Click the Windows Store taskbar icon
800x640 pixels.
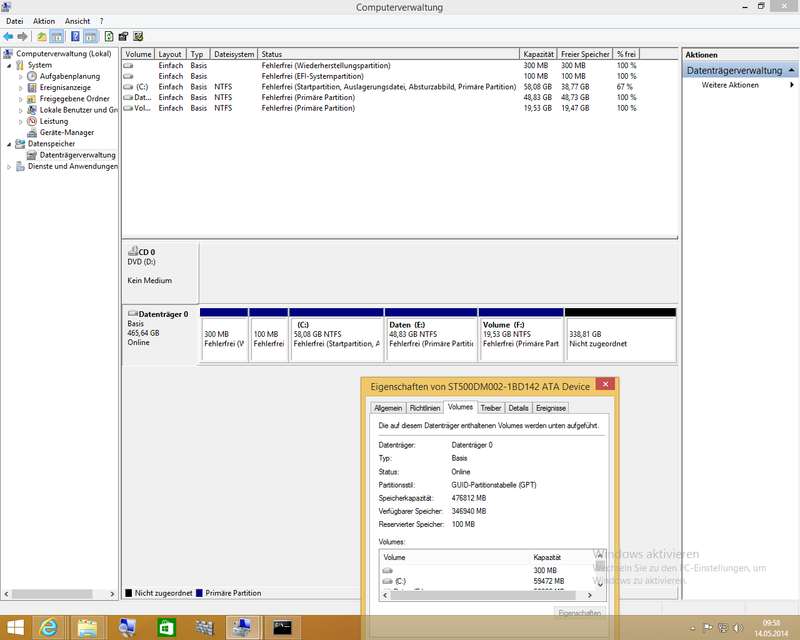point(164,627)
